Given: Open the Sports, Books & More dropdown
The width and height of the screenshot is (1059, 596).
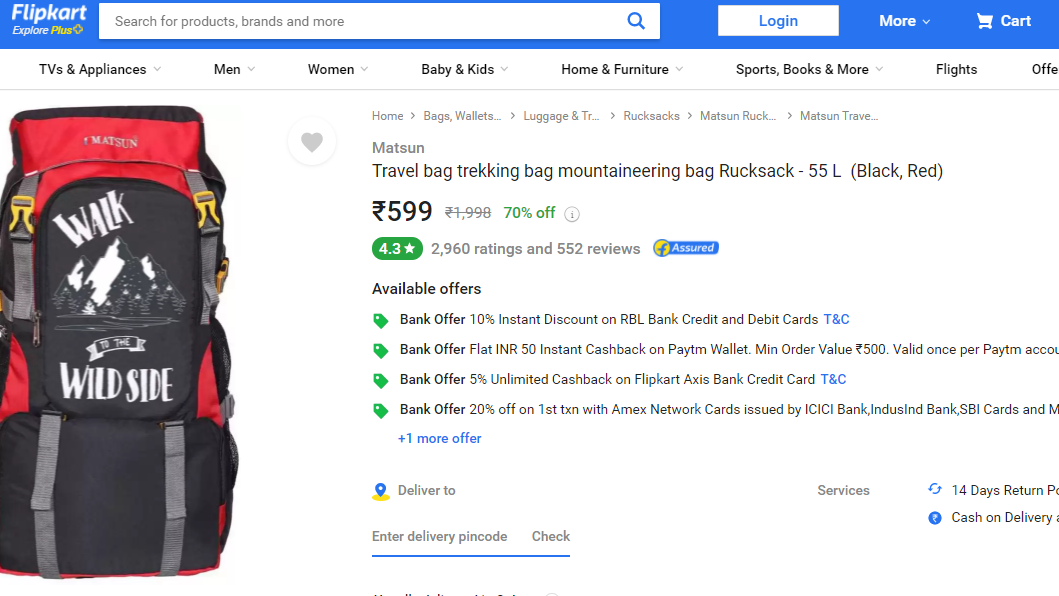Looking at the screenshot, I should (807, 69).
